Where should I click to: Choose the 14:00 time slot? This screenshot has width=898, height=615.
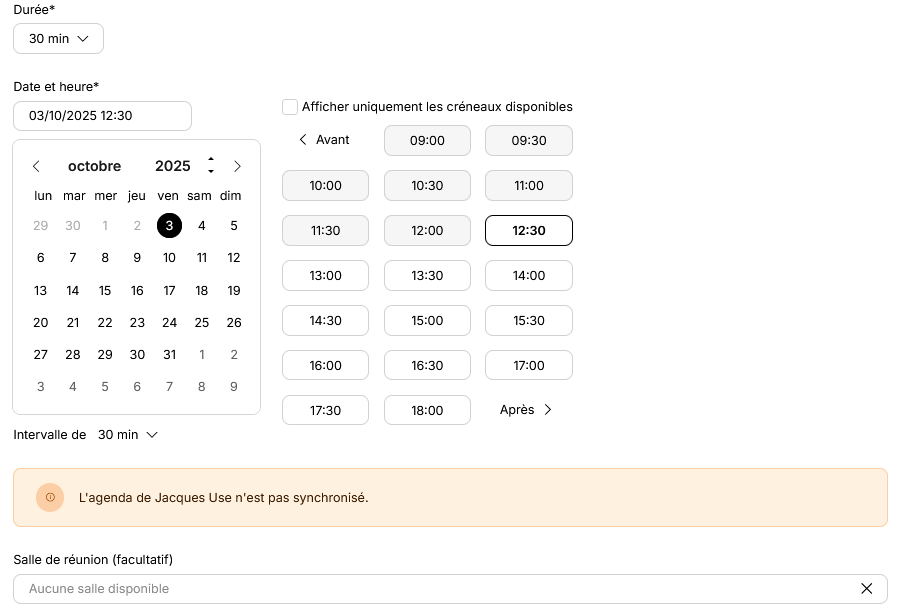tap(529, 276)
